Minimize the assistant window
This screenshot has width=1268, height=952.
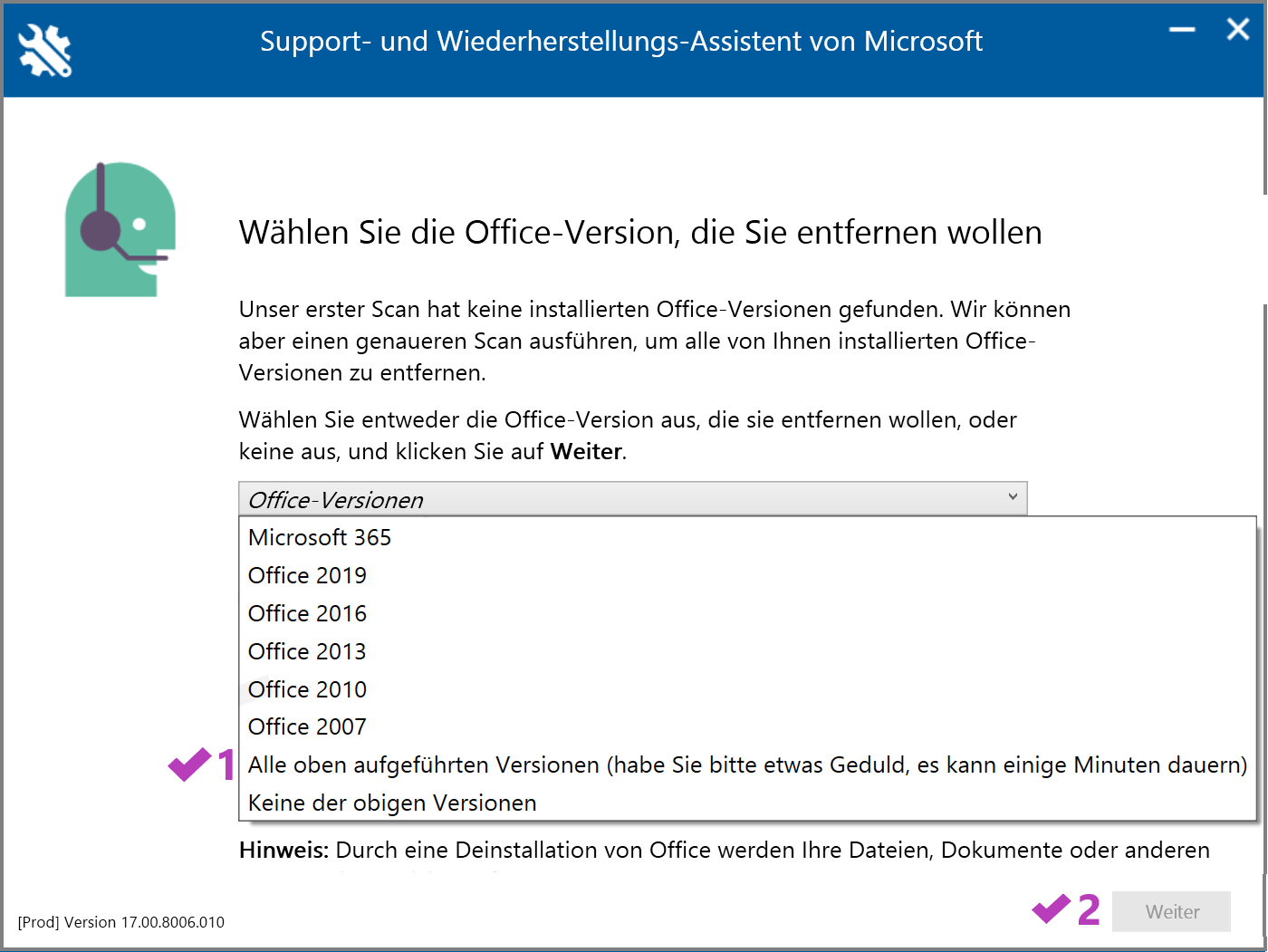pos(1182,30)
